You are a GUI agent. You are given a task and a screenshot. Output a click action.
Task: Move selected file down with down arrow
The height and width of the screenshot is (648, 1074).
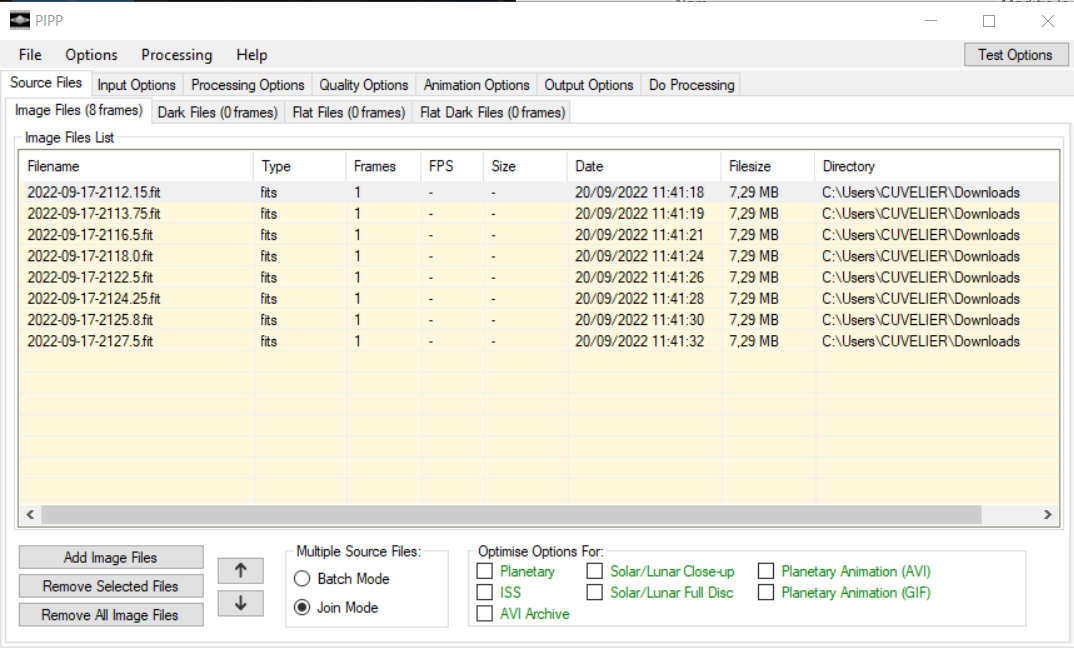tap(240, 603)
